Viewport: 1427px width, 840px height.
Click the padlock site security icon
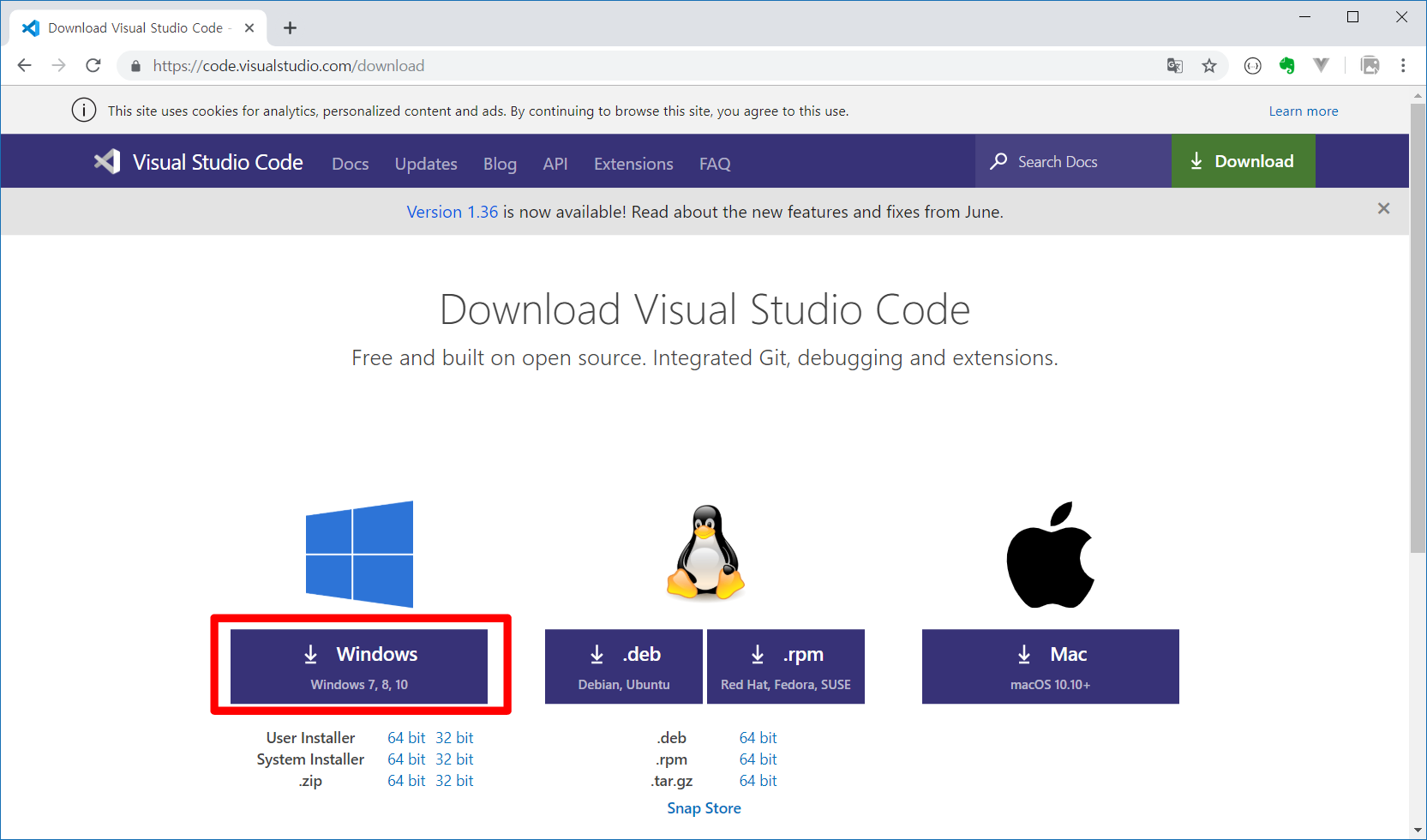click(x=135, y=66)
